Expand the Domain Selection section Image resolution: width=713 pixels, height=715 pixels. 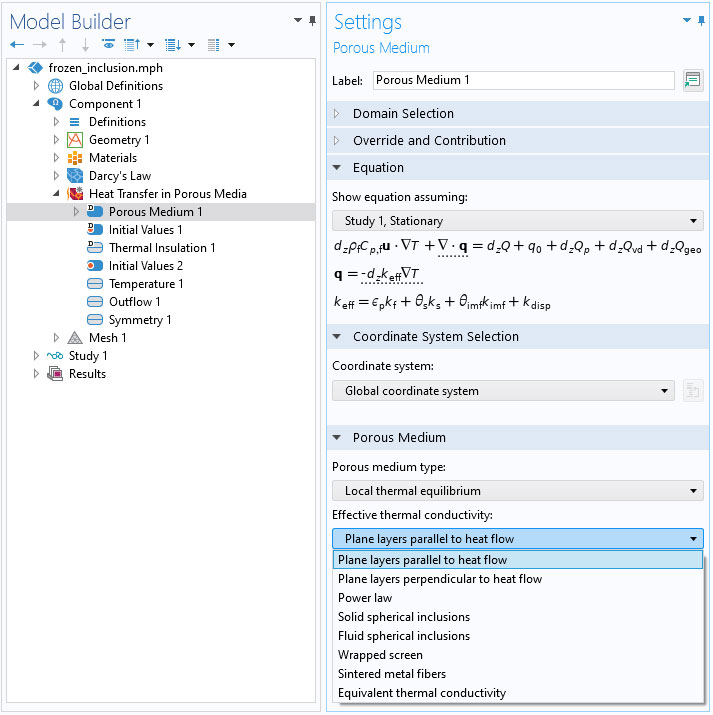[403, 114]
